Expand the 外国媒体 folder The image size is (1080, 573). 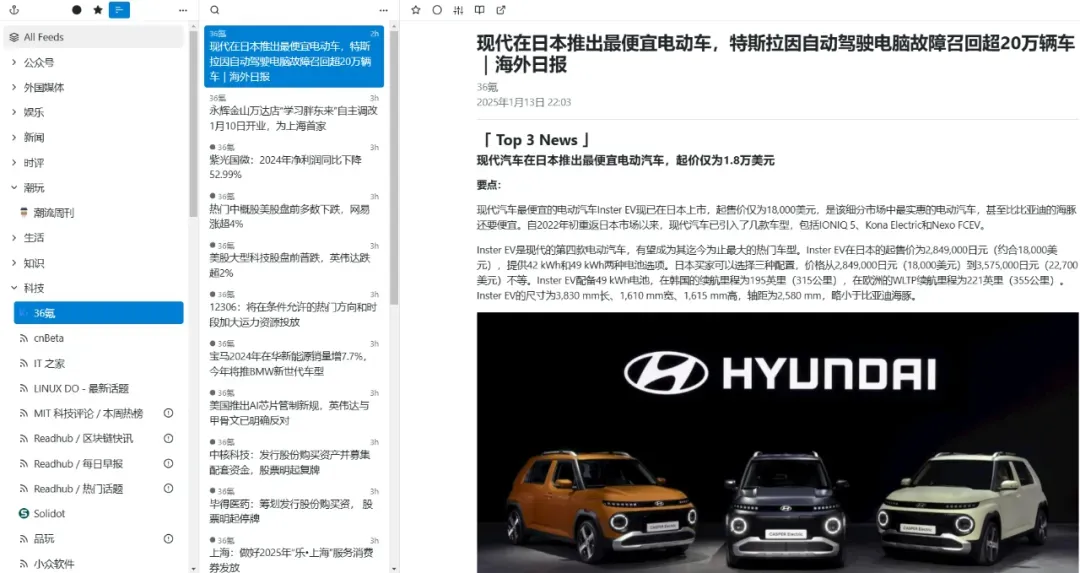tap(14, 87)
